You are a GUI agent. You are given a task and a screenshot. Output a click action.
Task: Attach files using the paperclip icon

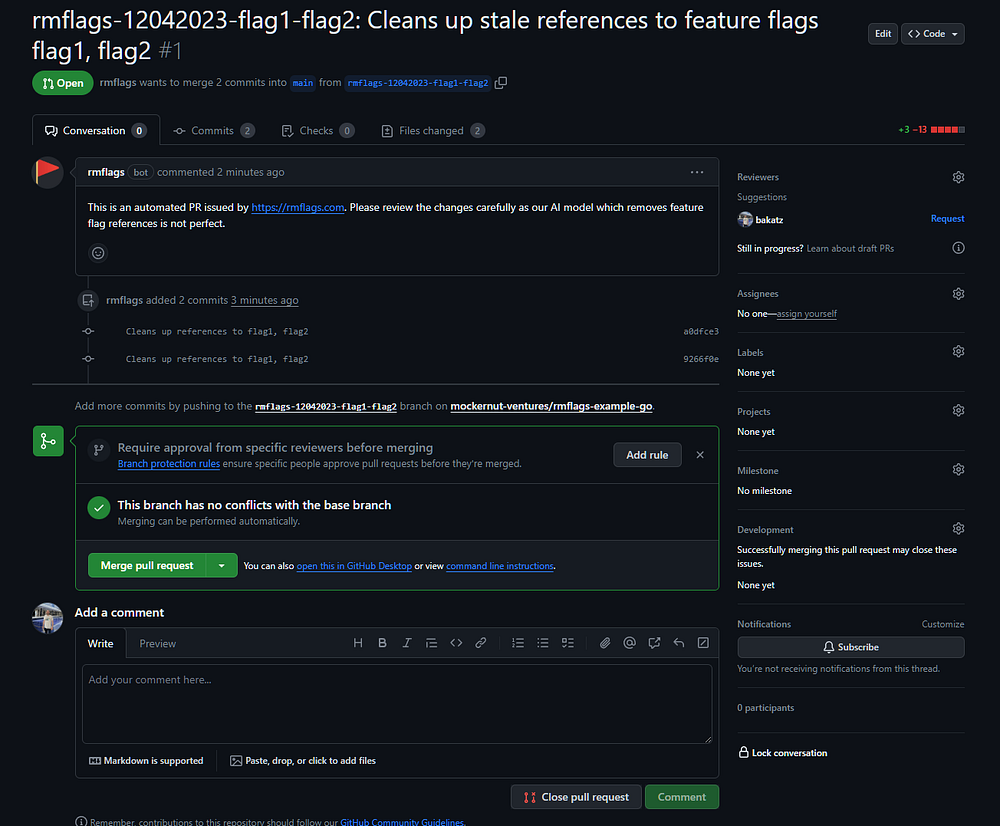tap(605, 643)
